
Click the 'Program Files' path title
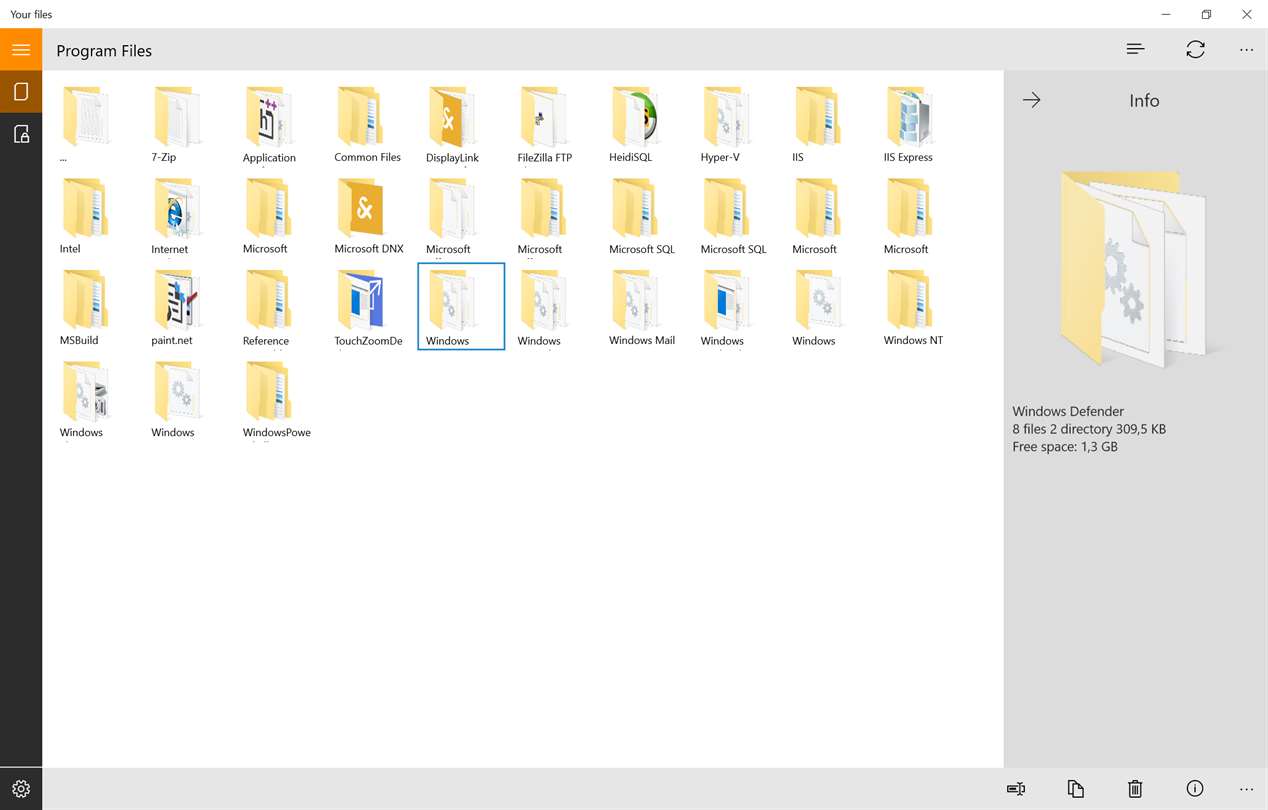pos(104,51)
